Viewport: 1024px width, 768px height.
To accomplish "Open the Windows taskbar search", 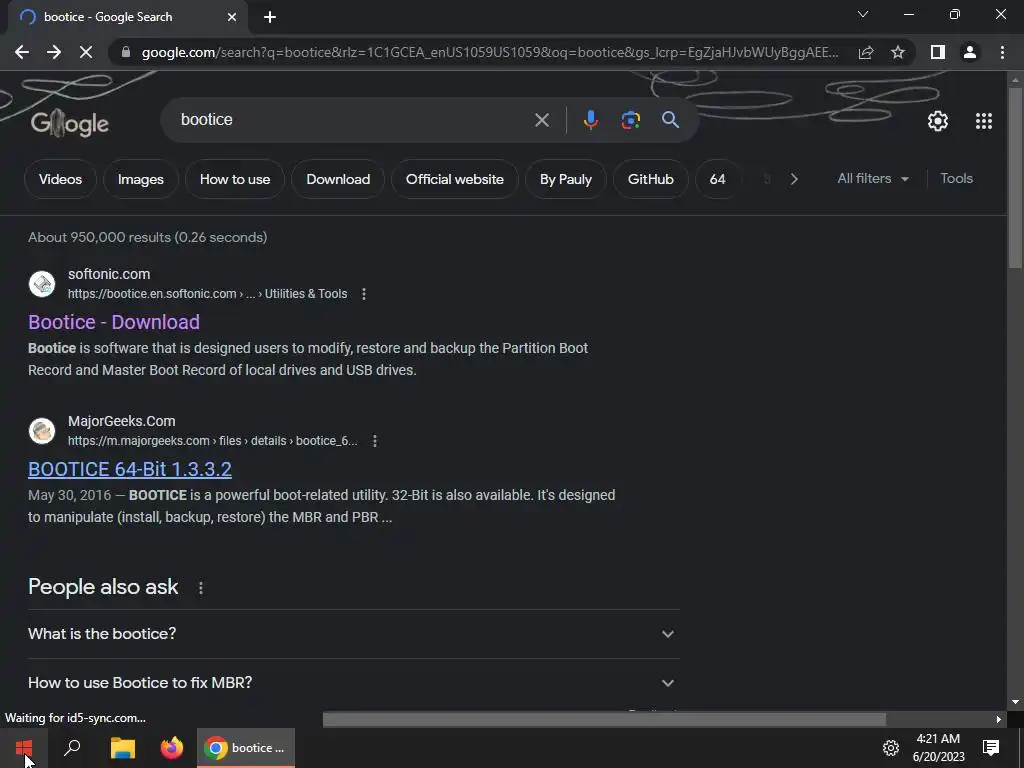I will pos(72,748).
